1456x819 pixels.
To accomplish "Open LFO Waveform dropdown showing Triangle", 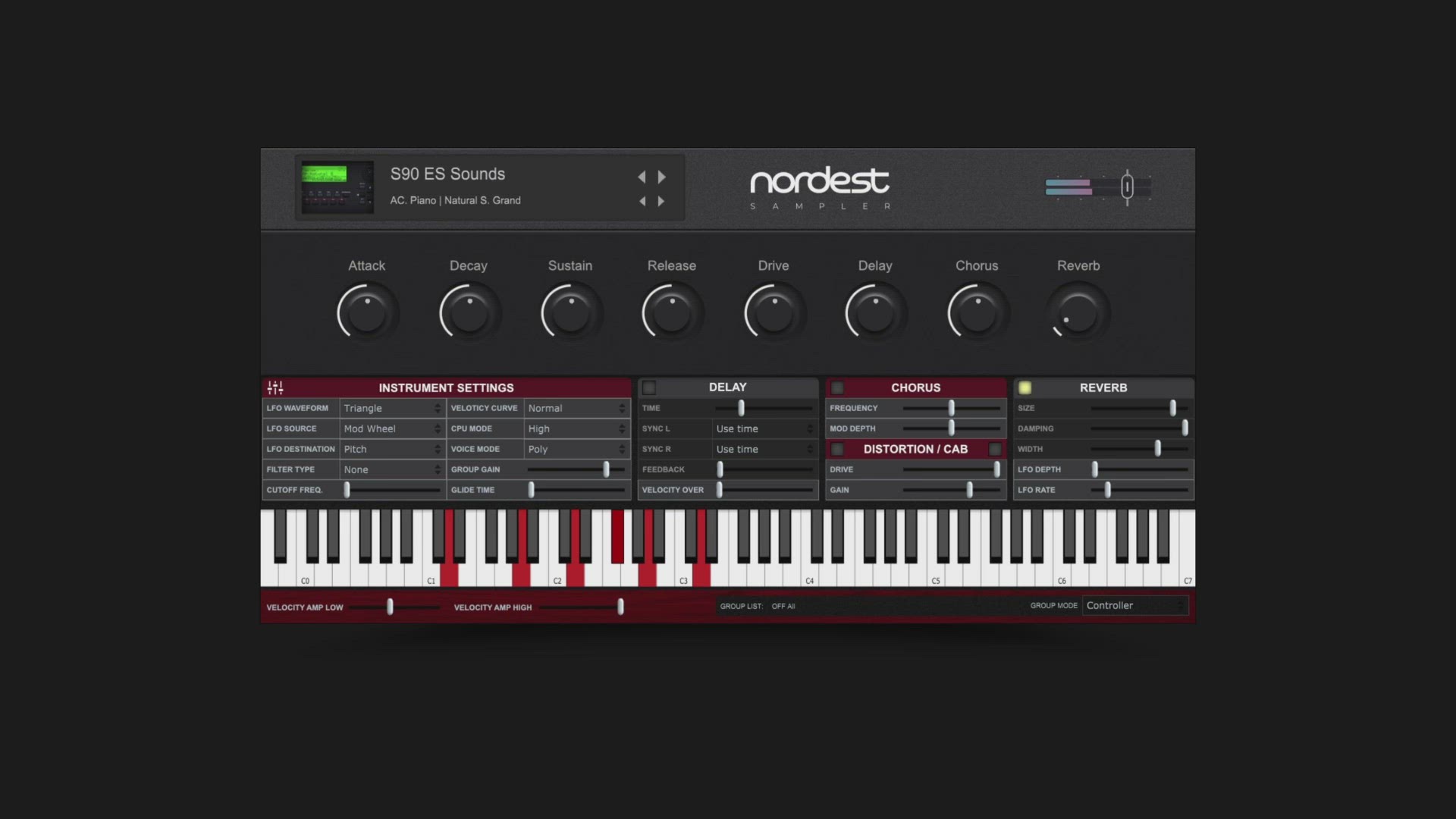I will (x=391, y=408).
